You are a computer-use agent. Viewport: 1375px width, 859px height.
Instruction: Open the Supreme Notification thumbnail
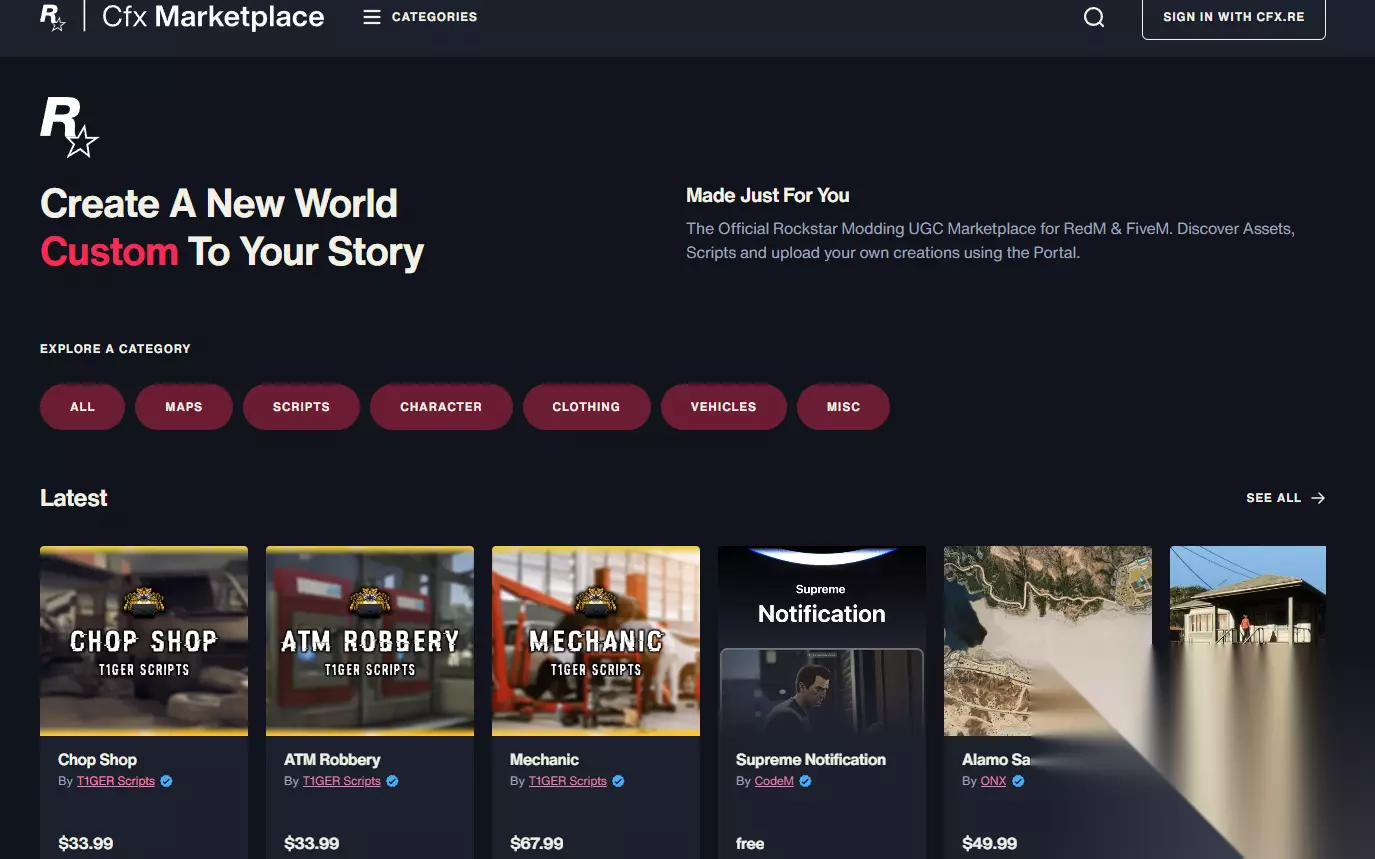pos(822,641)
